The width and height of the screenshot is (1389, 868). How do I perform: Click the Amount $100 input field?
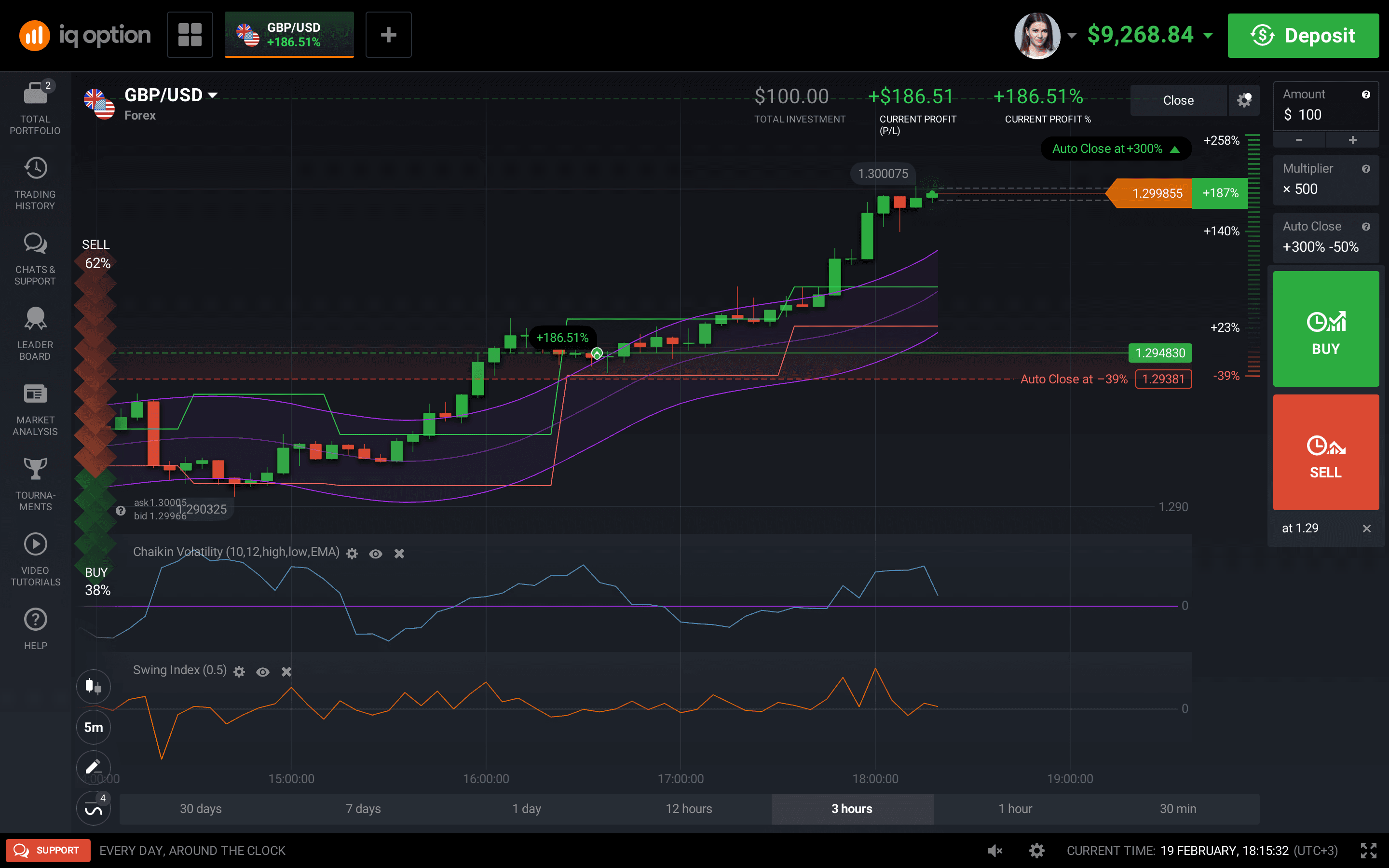pyautogui.click(x=1325, y=106)
